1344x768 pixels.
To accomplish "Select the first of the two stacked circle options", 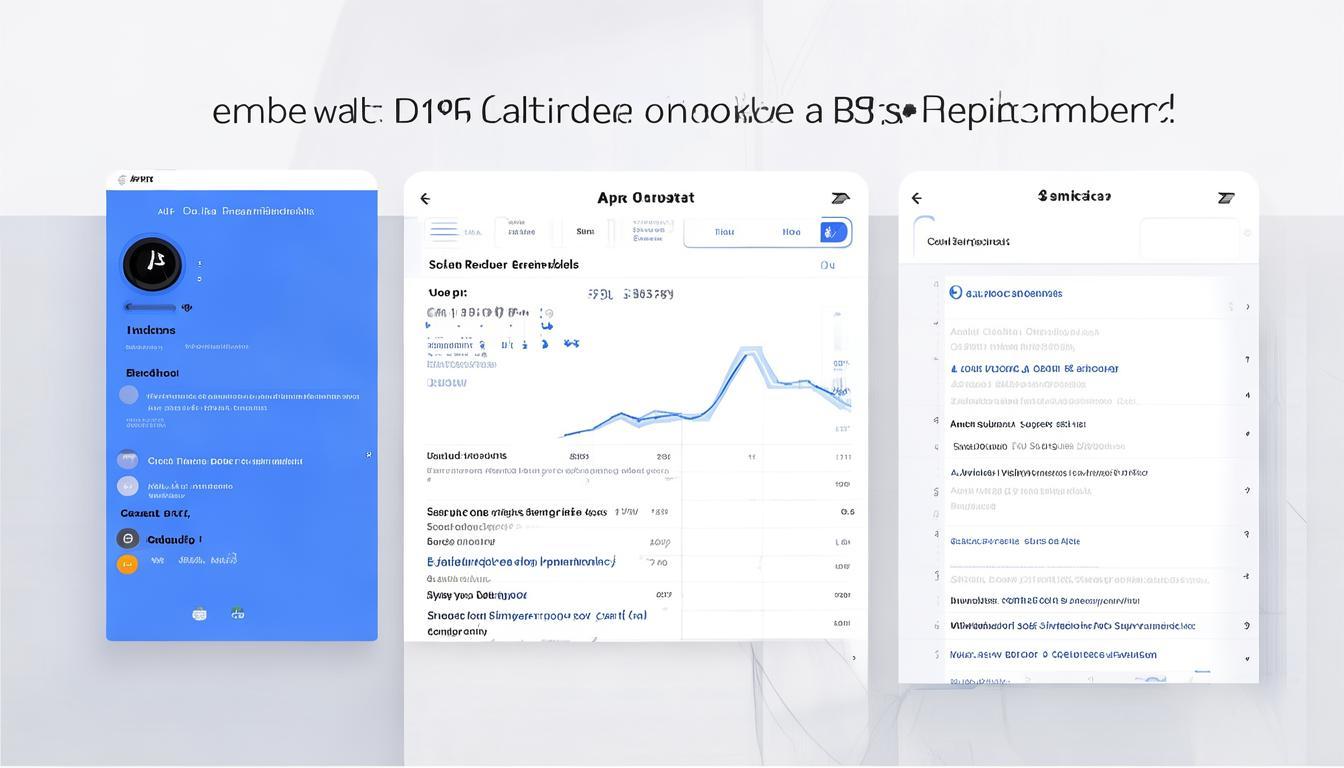I will click(x=127, y=460).
